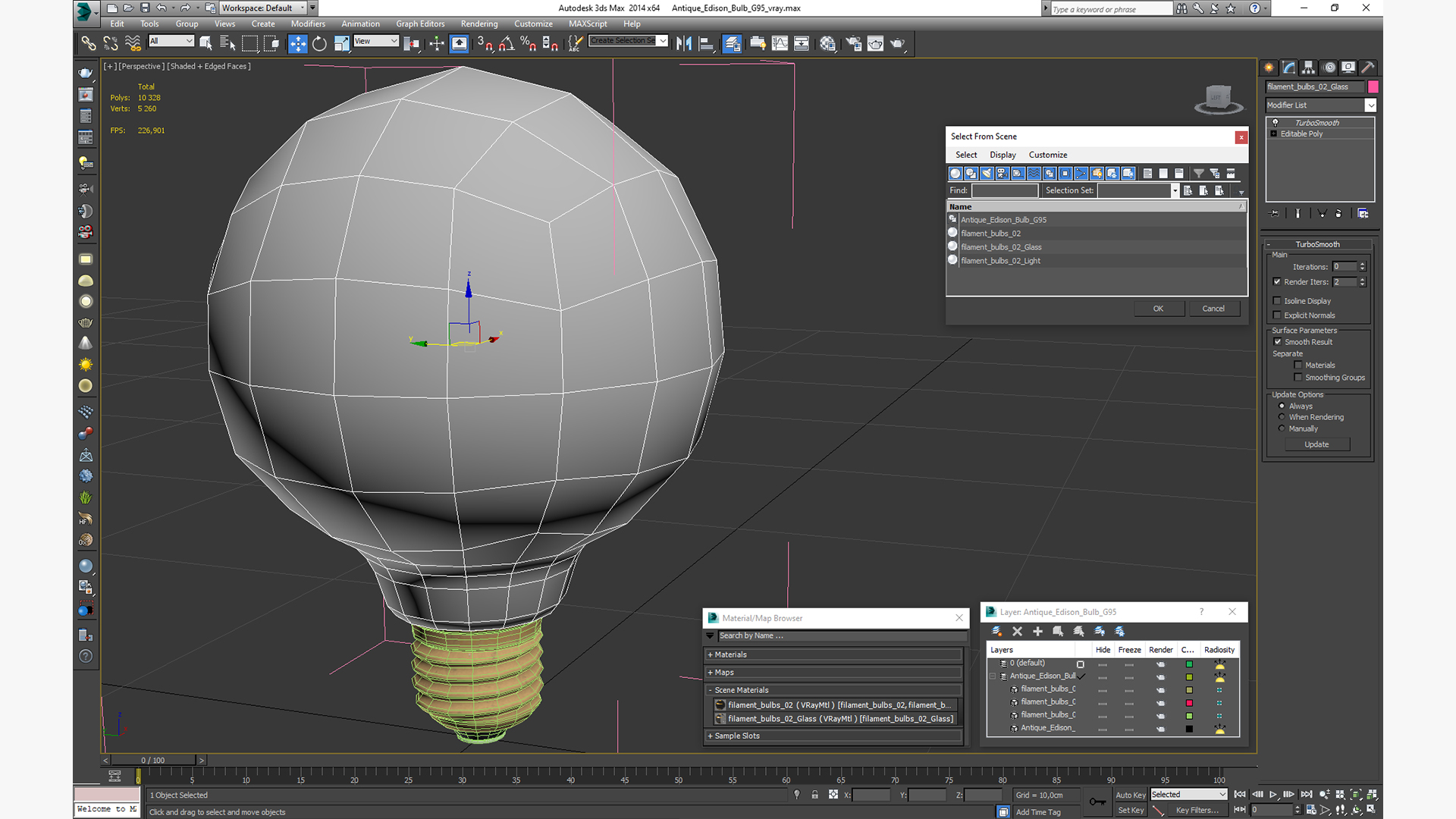The height and width of the screenshot is (819, 1456).
Task: Open Select by Name tool in main toolbar
Action: coord(227,43)
